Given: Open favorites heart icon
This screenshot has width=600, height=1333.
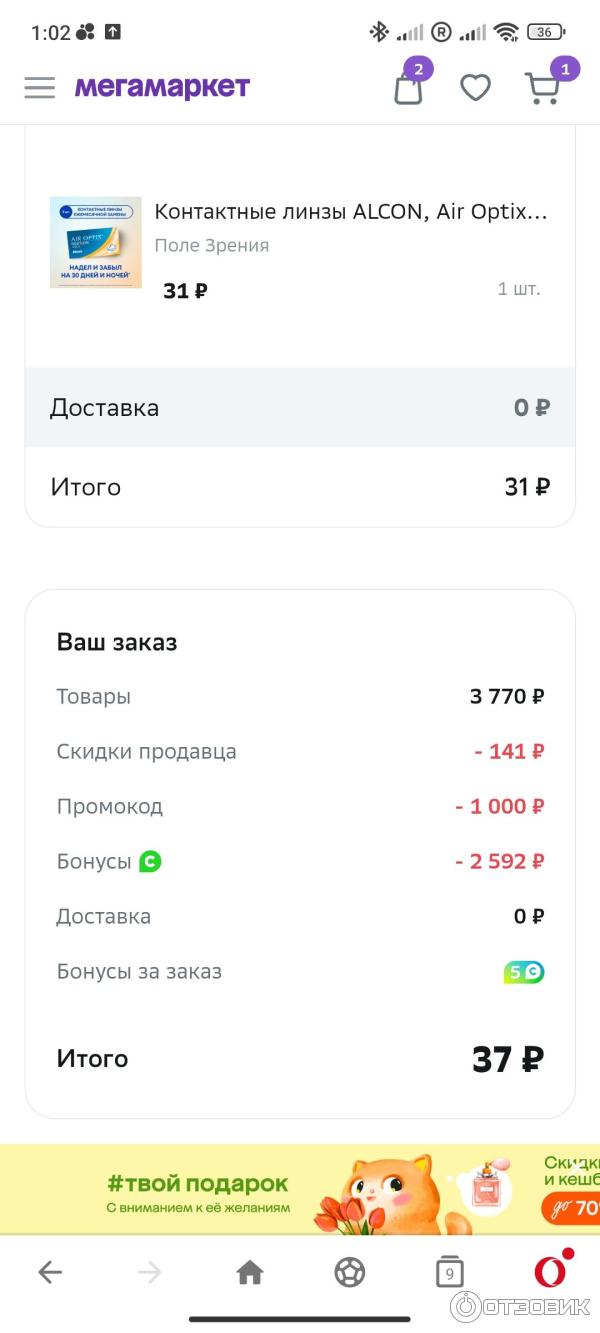Looking at the screenshot, I should point(475,88).
